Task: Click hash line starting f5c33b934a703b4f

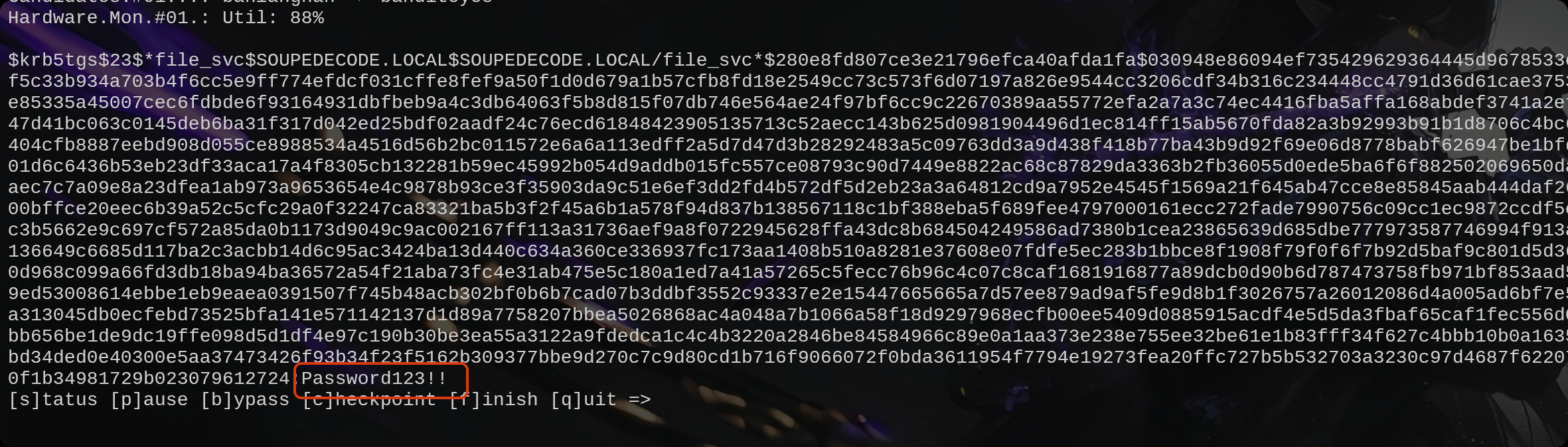Action: 788,82
